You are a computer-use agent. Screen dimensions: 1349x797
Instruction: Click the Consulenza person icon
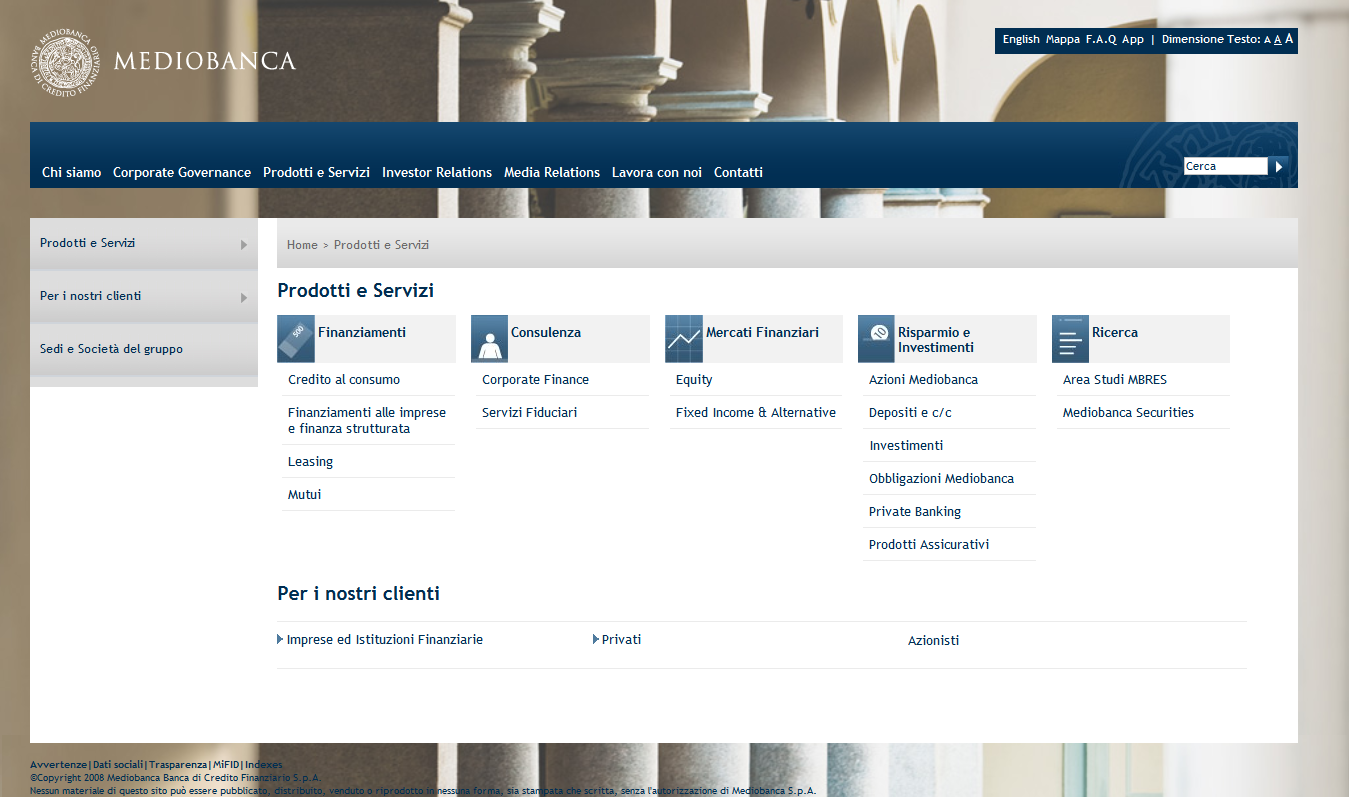point(489,339)
